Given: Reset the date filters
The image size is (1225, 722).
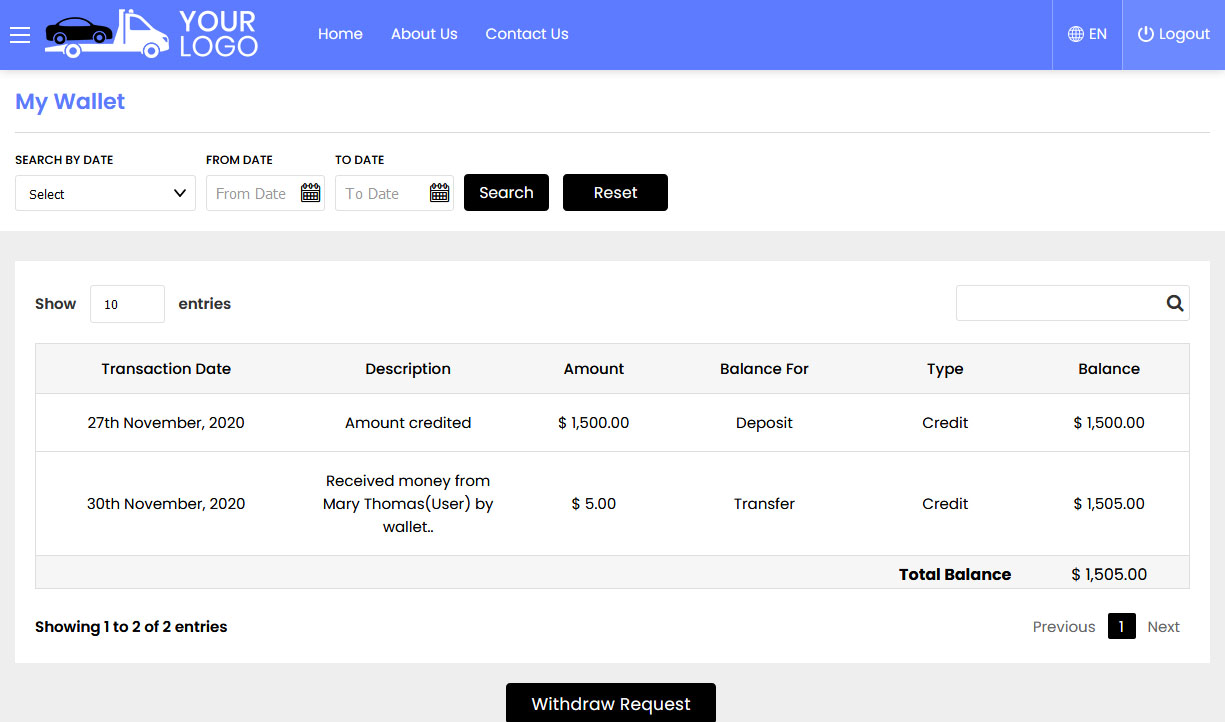Looking at the screenshot, I should (615, 193).
